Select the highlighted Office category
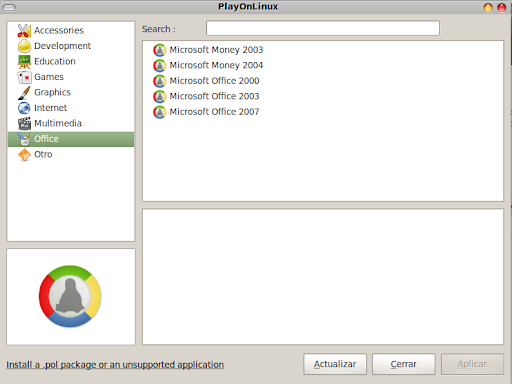Screen dimensions: 512x384 [x=71, y=139]
